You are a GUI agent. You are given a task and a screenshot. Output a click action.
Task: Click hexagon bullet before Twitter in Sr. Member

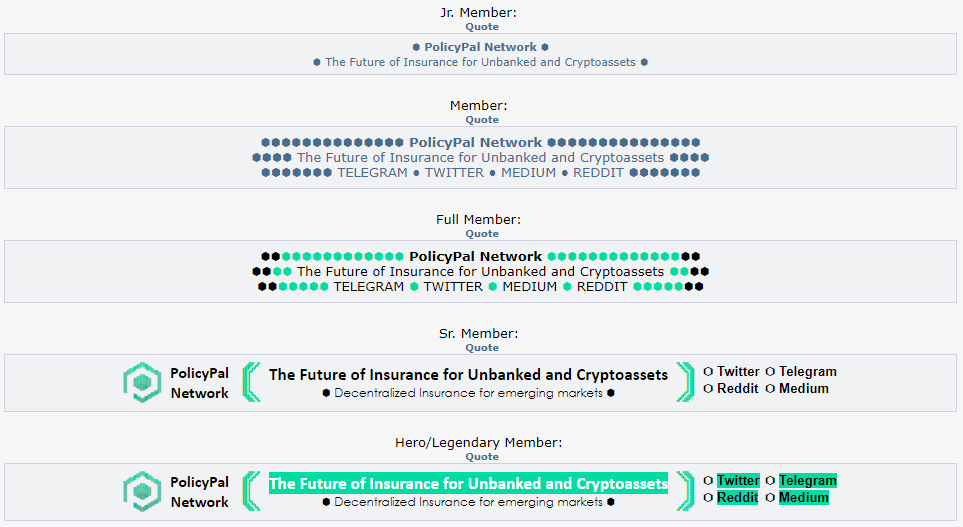(x=708, y=372)
